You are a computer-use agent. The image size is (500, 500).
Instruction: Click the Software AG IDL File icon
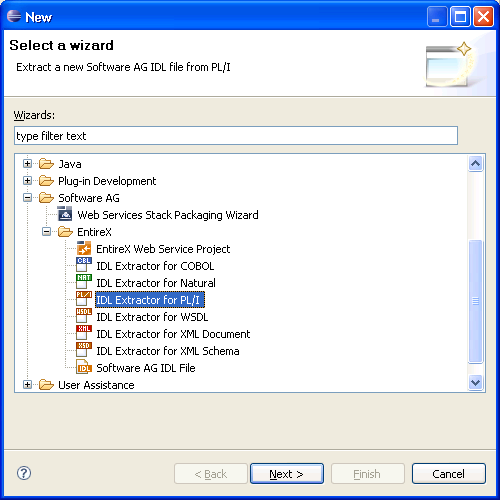click(84, 367)
